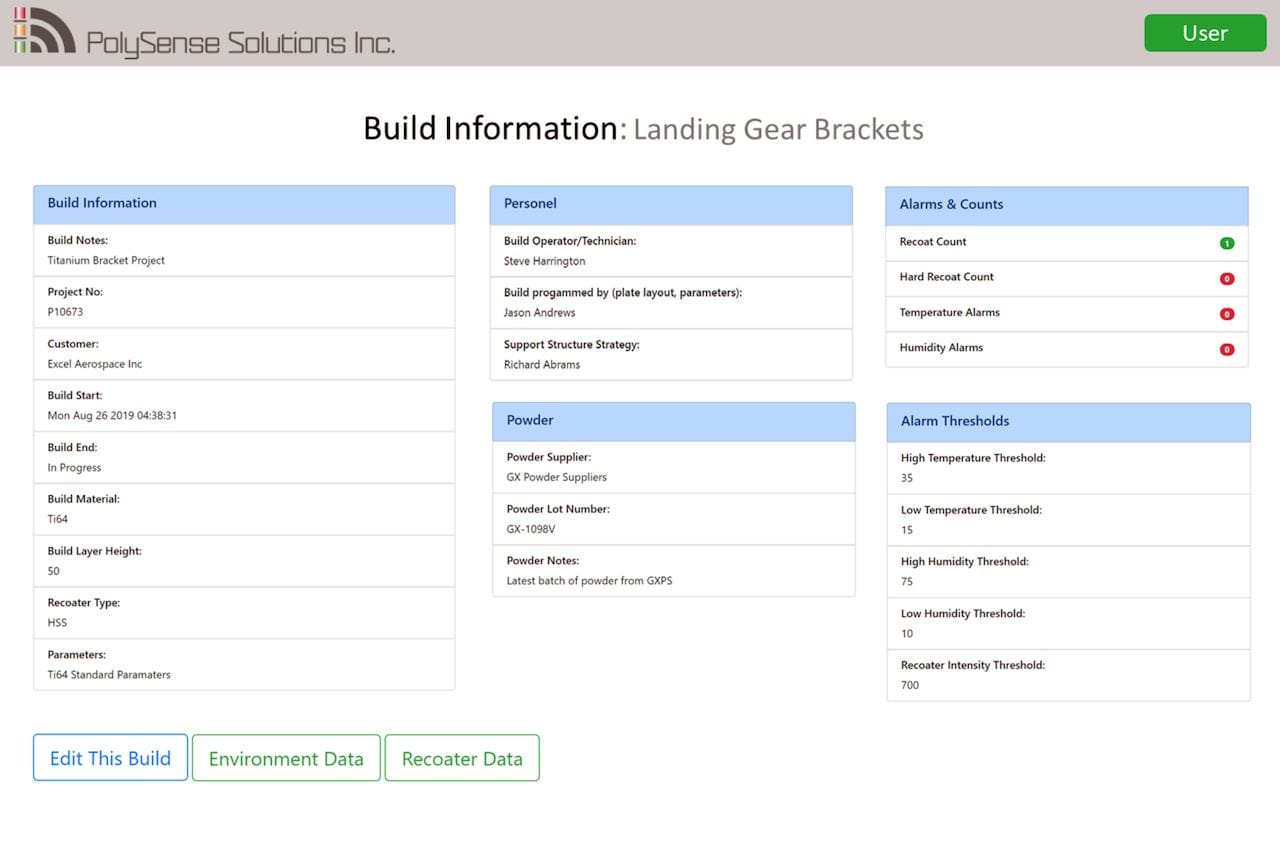This screenshot has width=1280, height=857.
Task: Select the Powder panel header
Action: tap(673, 421)
